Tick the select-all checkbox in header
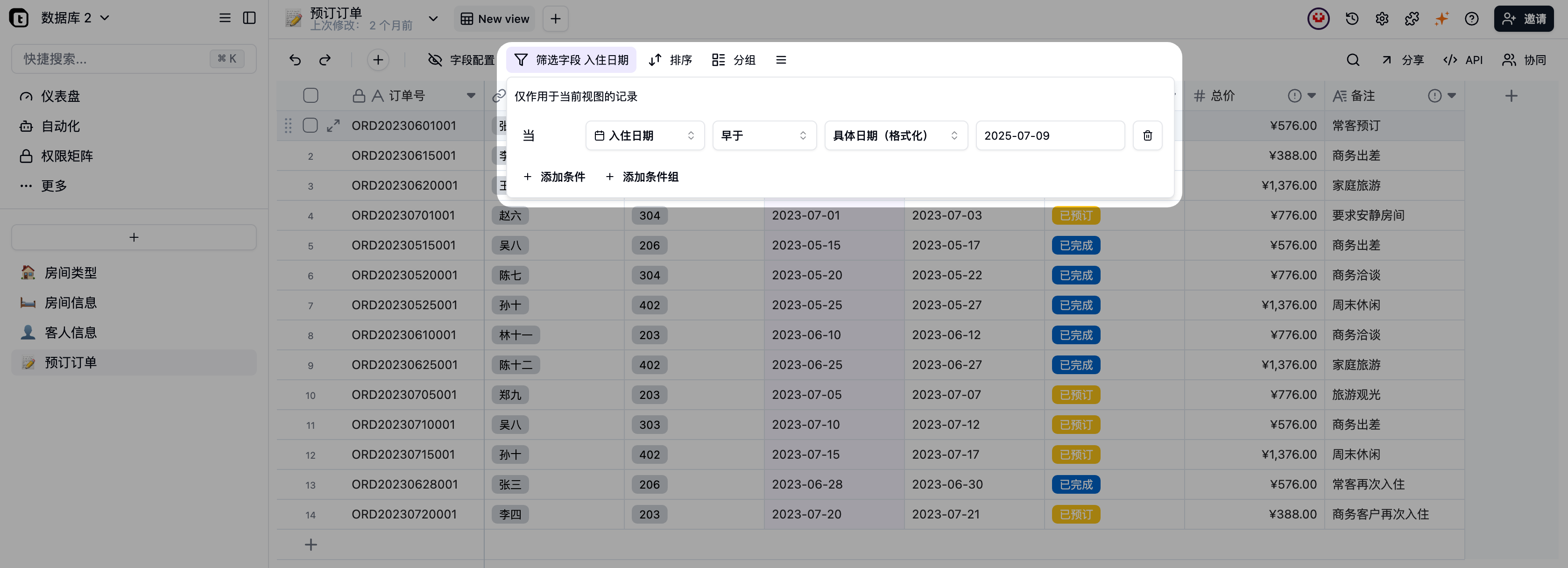1568x568 pixels. point(311,96)
